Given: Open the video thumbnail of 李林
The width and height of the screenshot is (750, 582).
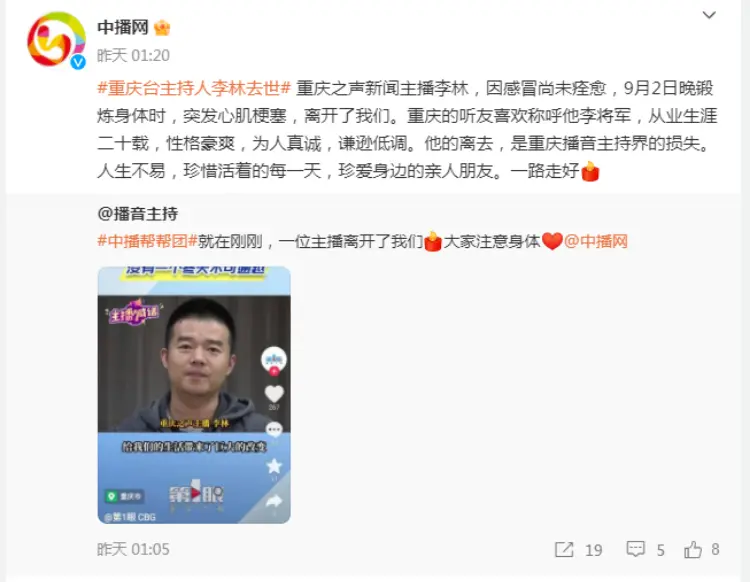Looking at the screenshot, I should click(x=194, y=395).
